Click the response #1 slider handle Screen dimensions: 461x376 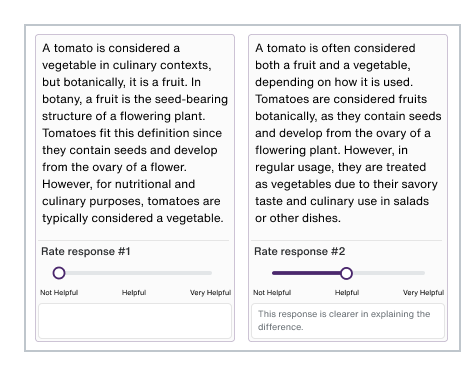click(59, 273)
